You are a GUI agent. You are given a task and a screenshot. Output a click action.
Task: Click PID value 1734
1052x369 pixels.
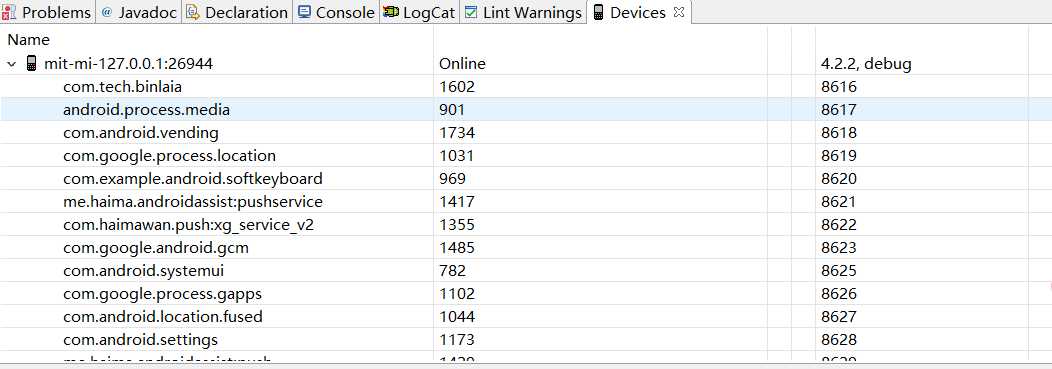pyautogui.click(x=457, y=133)
